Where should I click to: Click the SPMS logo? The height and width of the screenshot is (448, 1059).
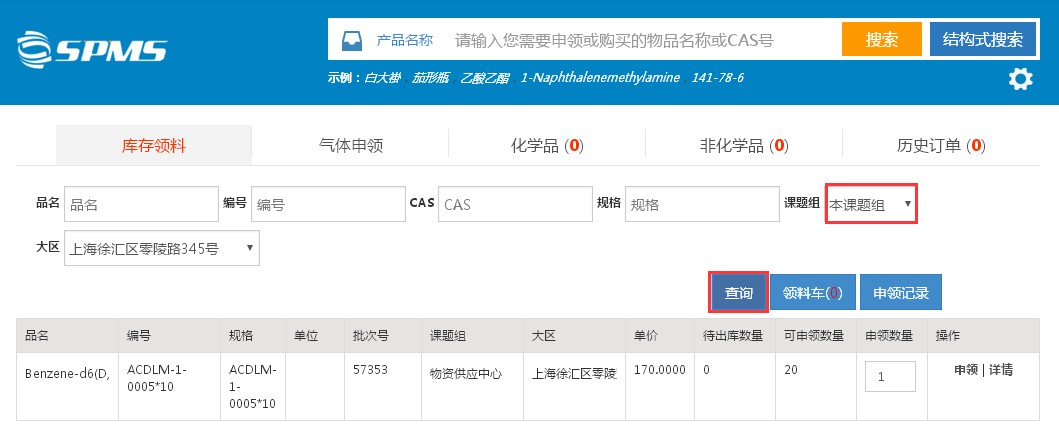(92, 48)
